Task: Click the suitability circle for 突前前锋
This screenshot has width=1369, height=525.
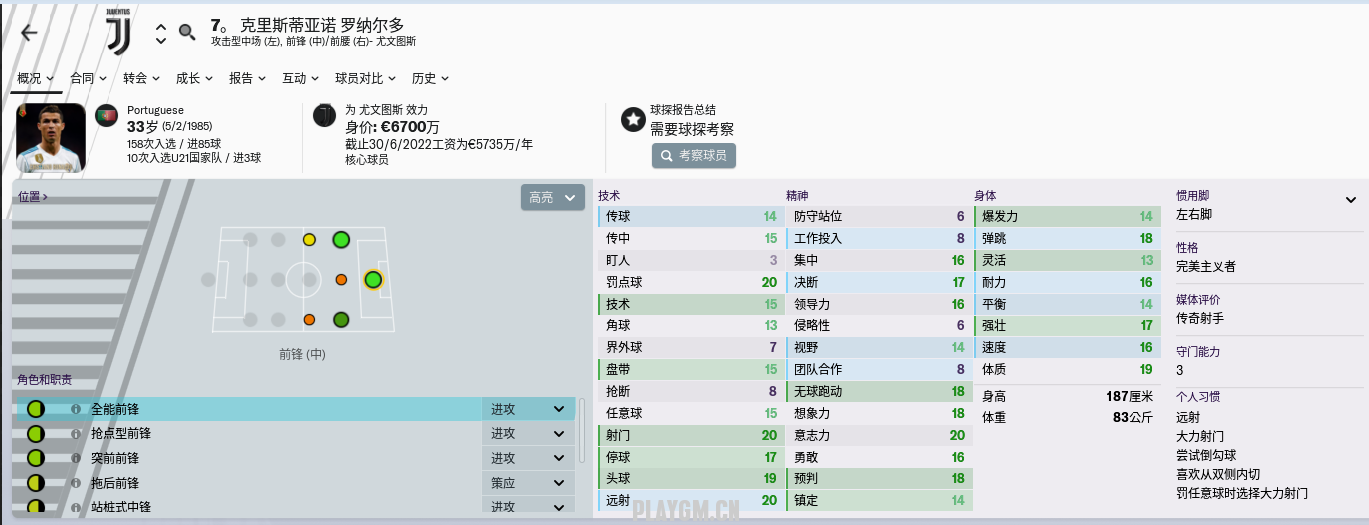Action: click(x=36, y=458)
